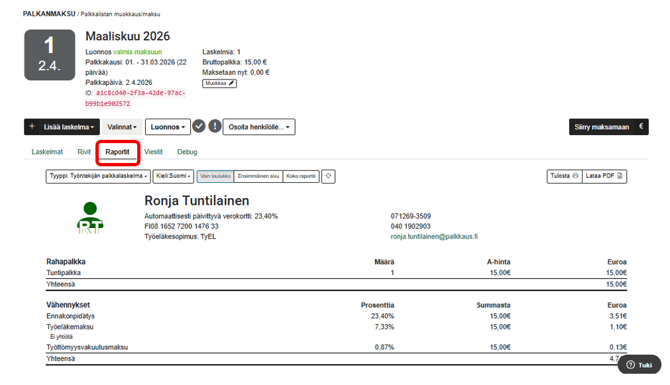670x385 pixels.
Task: Click the PALKANMAKSU breadcrumb link
Action: 49,14
